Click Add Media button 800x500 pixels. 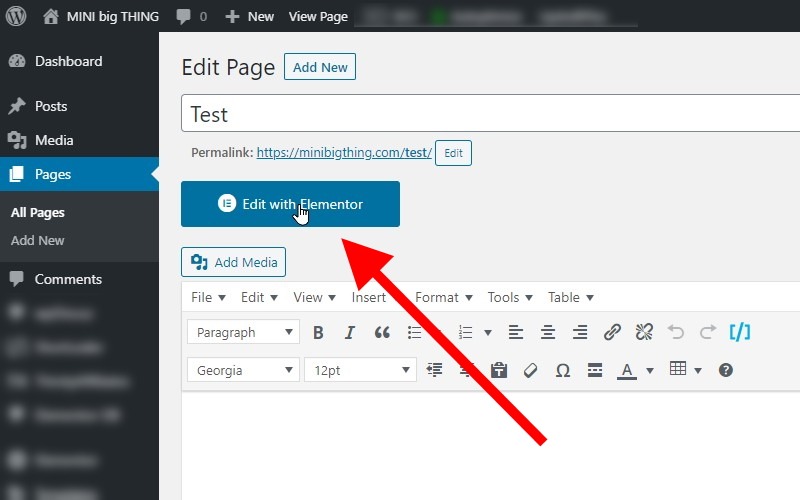click(x=233, y=262)
